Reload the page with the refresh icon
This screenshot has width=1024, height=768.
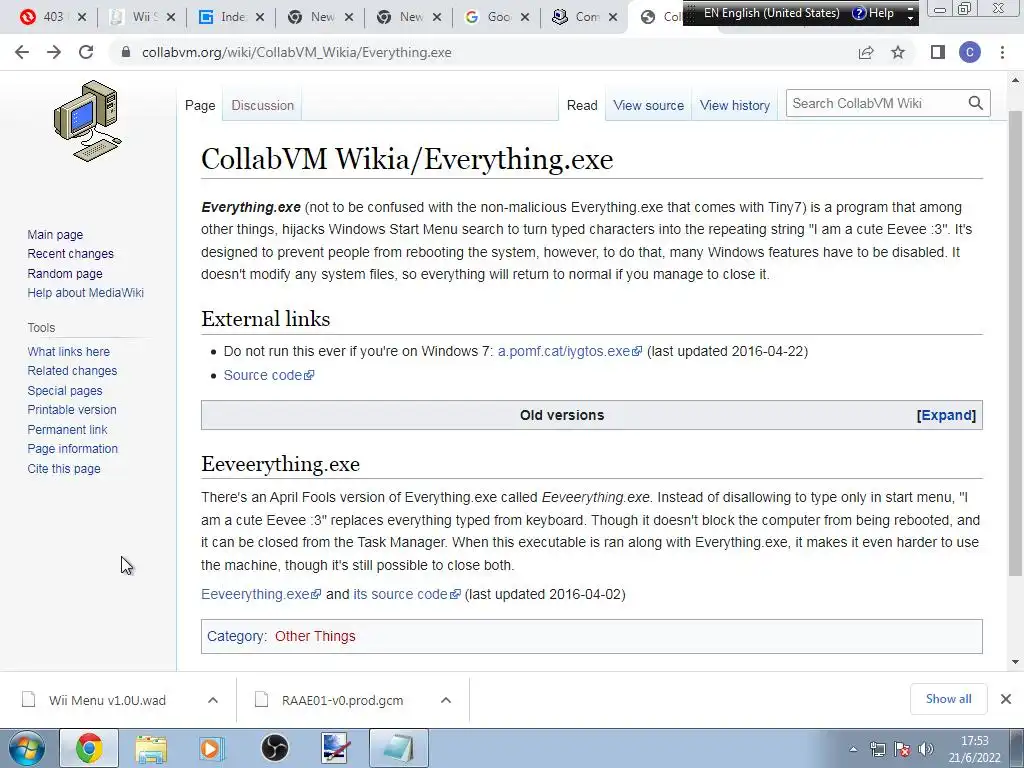click(86, 52)
